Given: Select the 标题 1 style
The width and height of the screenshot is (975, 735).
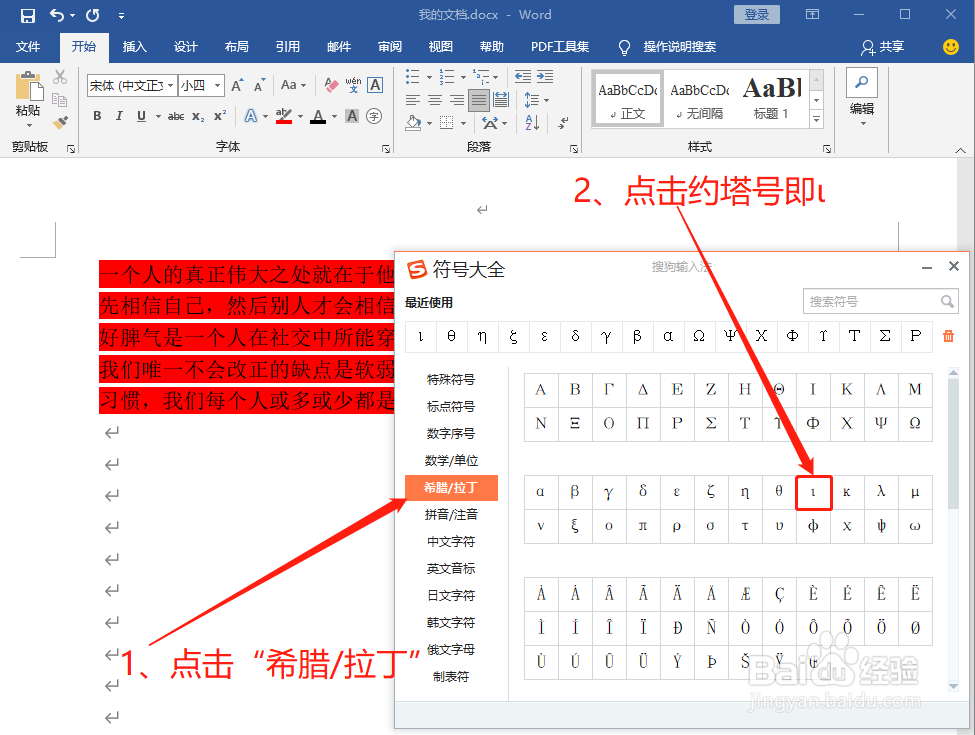Looking at the screenshot, I should [771, 99].
